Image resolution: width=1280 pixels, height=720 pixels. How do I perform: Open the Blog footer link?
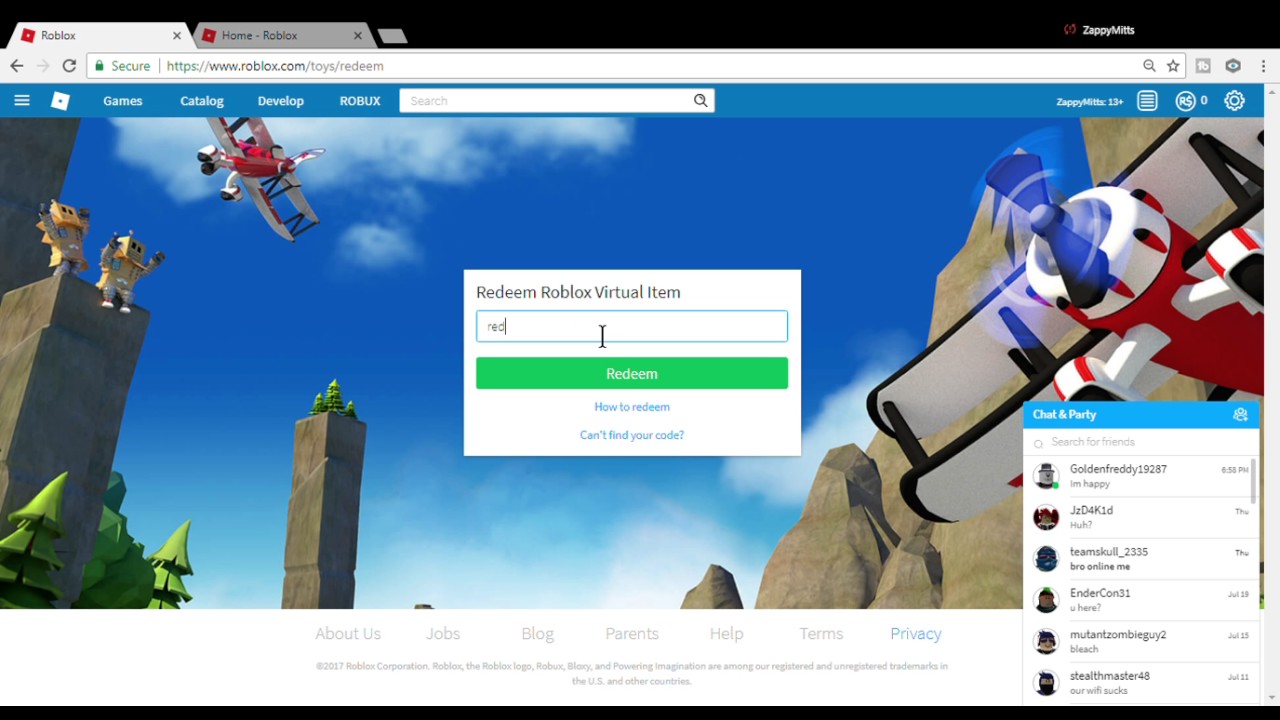[537, 633]
